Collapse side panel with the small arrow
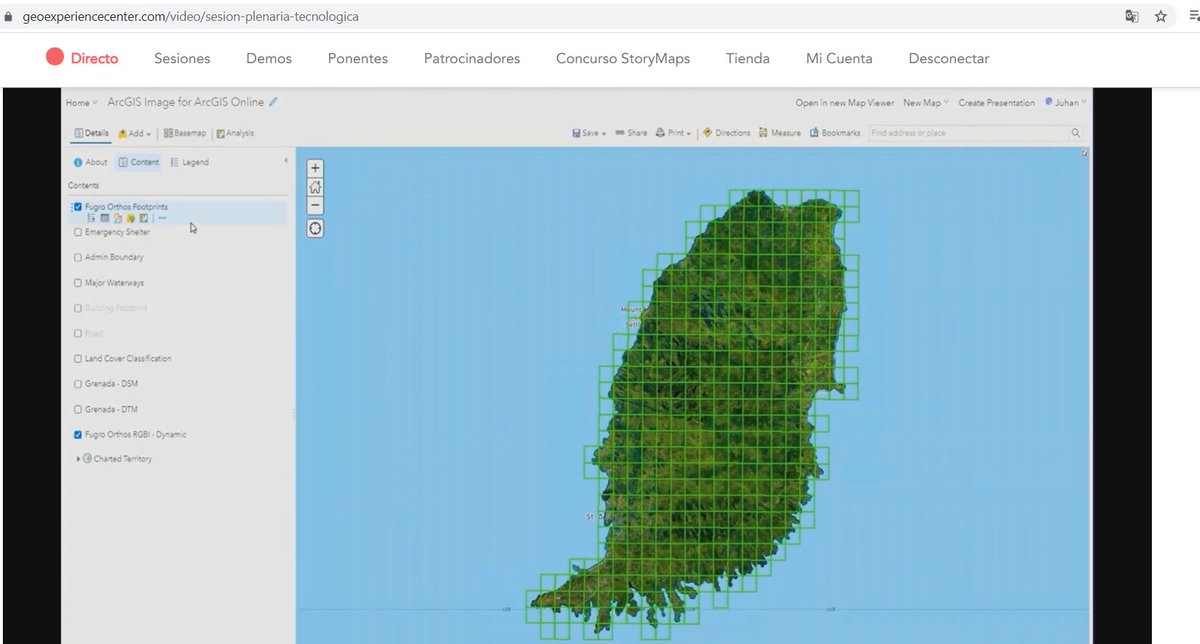 (x=286, y=161)
